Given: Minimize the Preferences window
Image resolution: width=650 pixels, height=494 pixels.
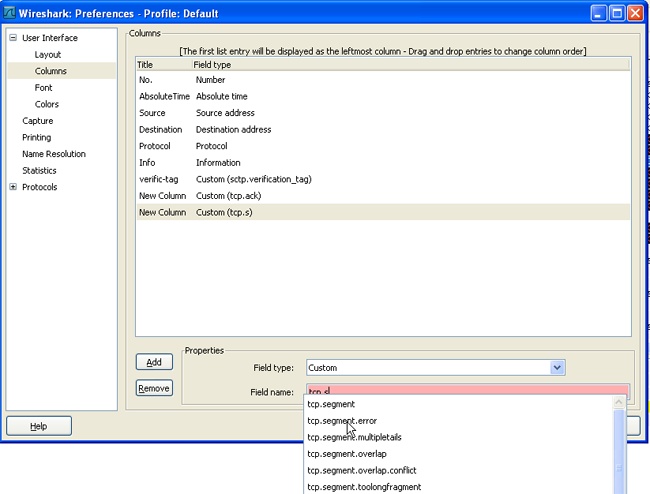Looking at the screenshot, I should click(598, 13).
